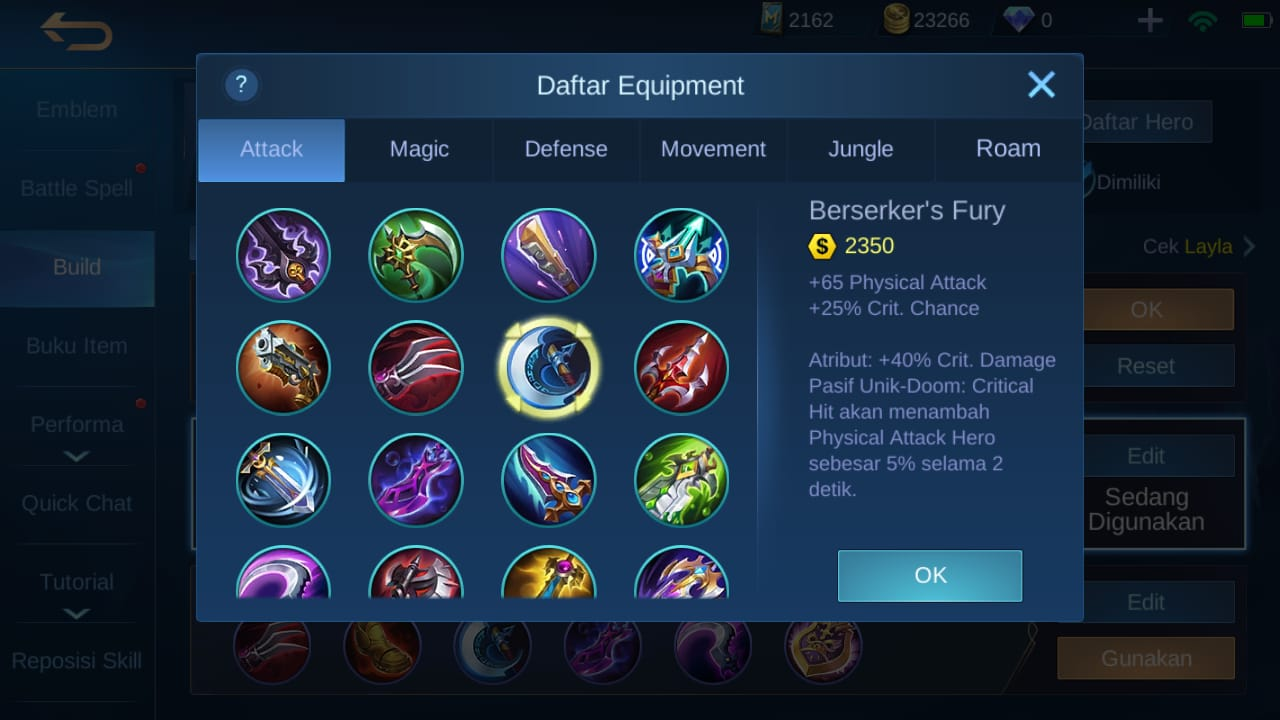This screenshot has width=1280, height=720.
Task: Close the Daftar Equipment dialog
Action: 1041,85
